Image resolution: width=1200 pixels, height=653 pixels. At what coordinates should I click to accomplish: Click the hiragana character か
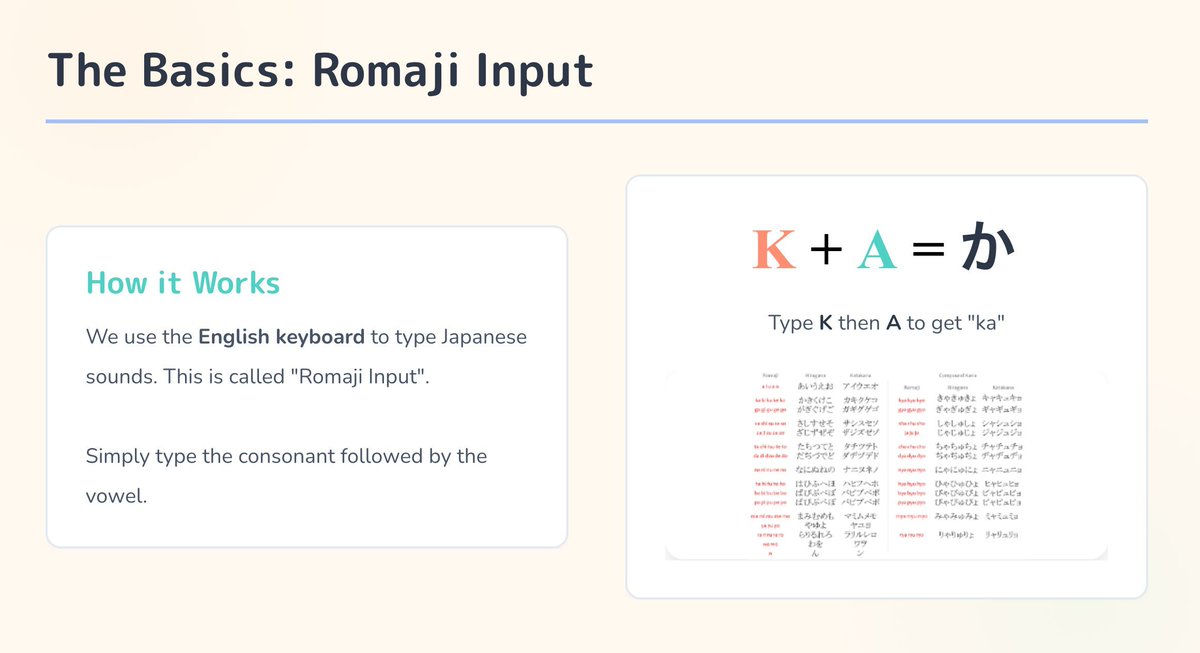point(988,248)
